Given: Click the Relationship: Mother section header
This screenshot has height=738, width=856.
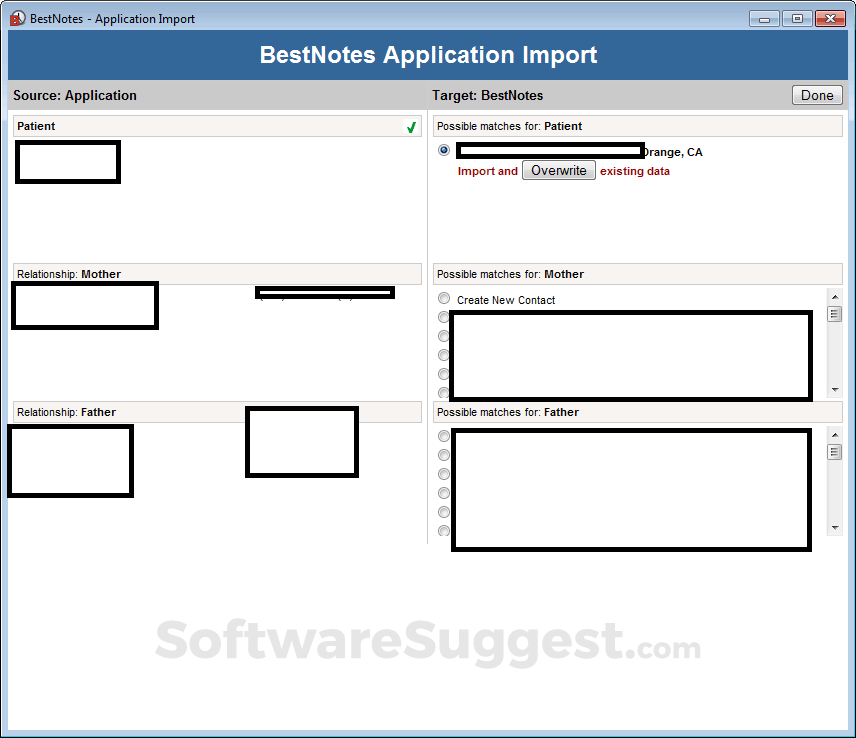Looking at the screenshot, I should pyautogui.click(x=217, y=274).
